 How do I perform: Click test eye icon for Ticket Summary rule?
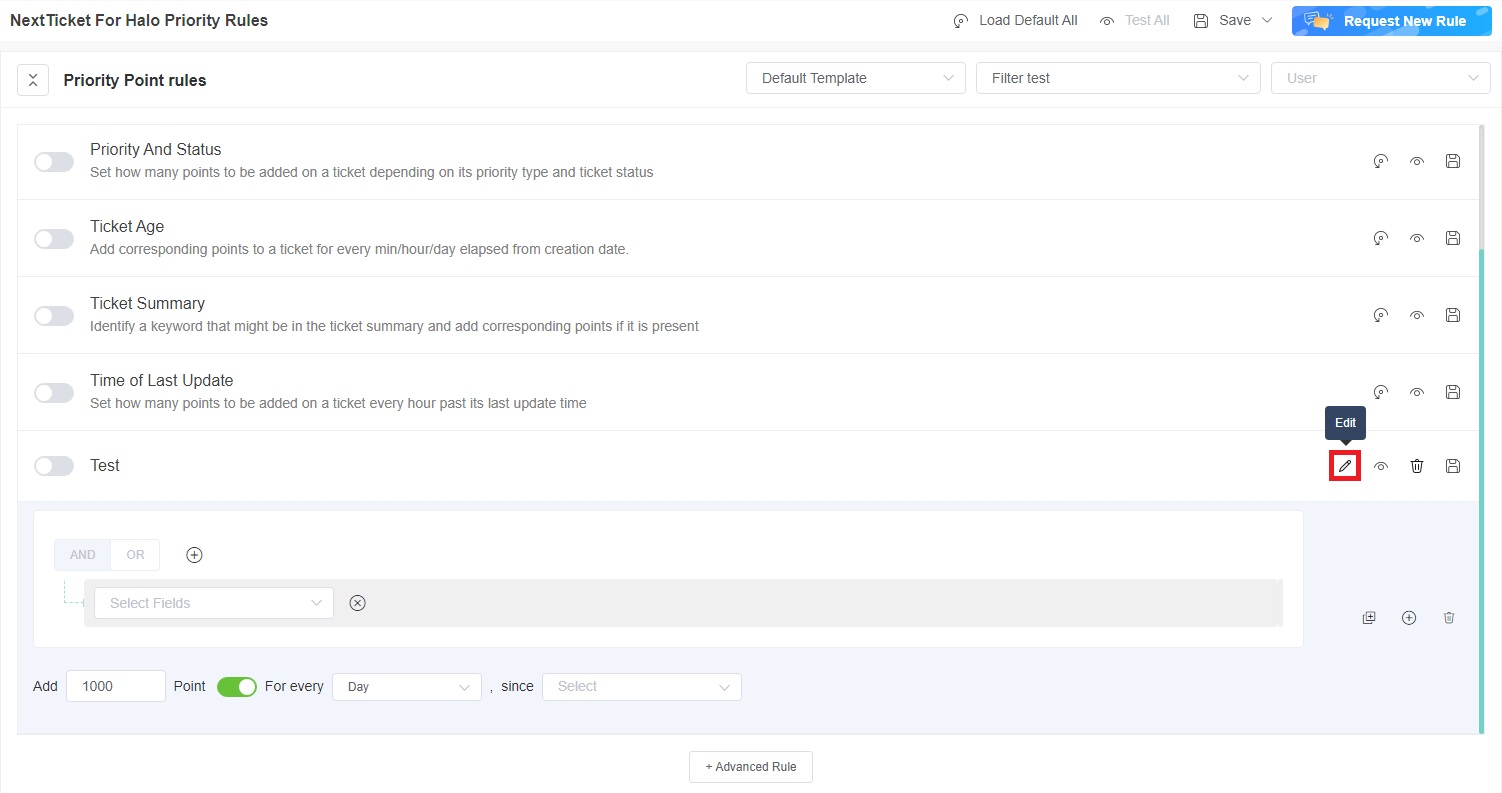coord(1417,315)
